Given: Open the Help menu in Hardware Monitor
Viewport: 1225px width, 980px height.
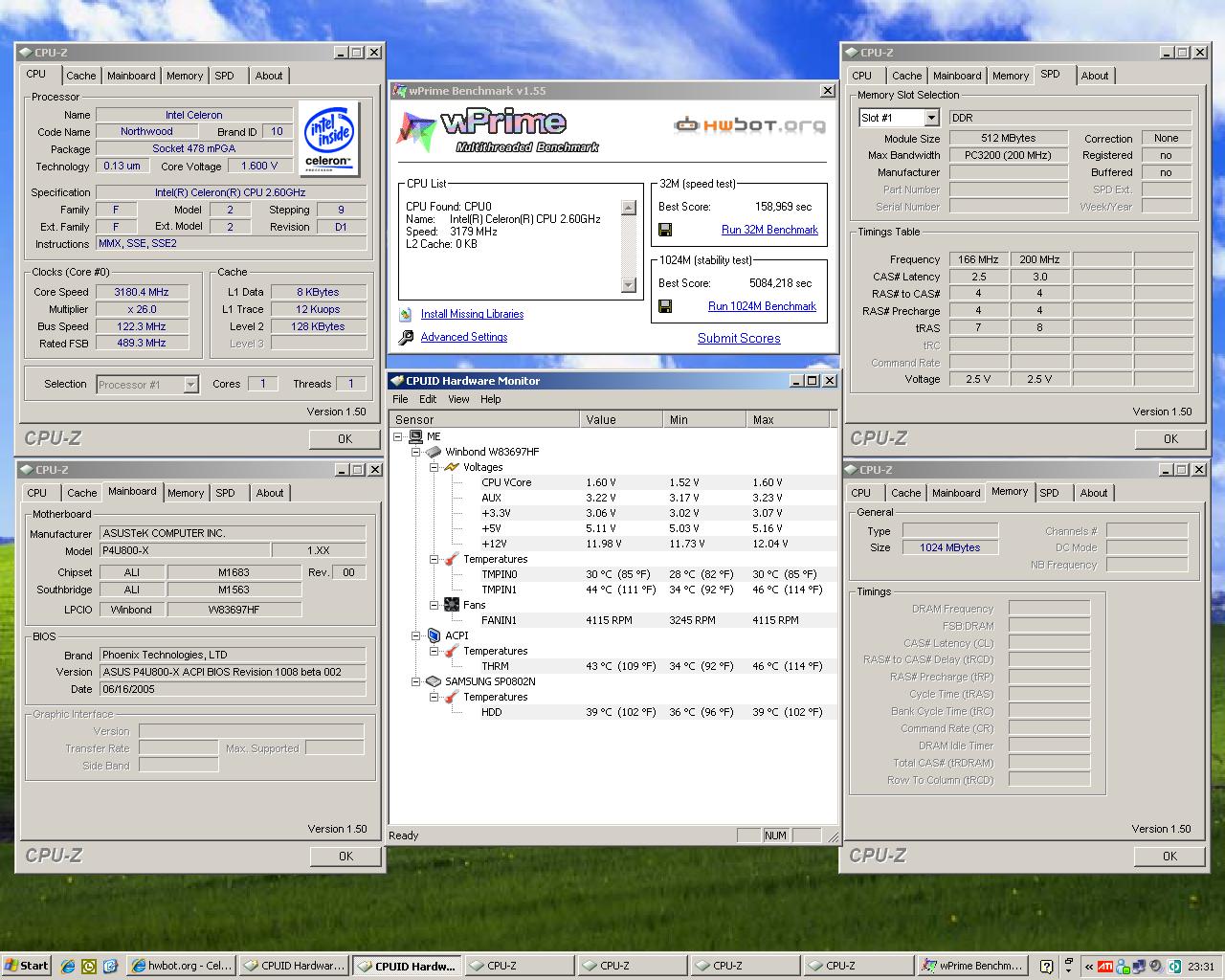Looking at the screenshot, I should (x=490, y=399).
